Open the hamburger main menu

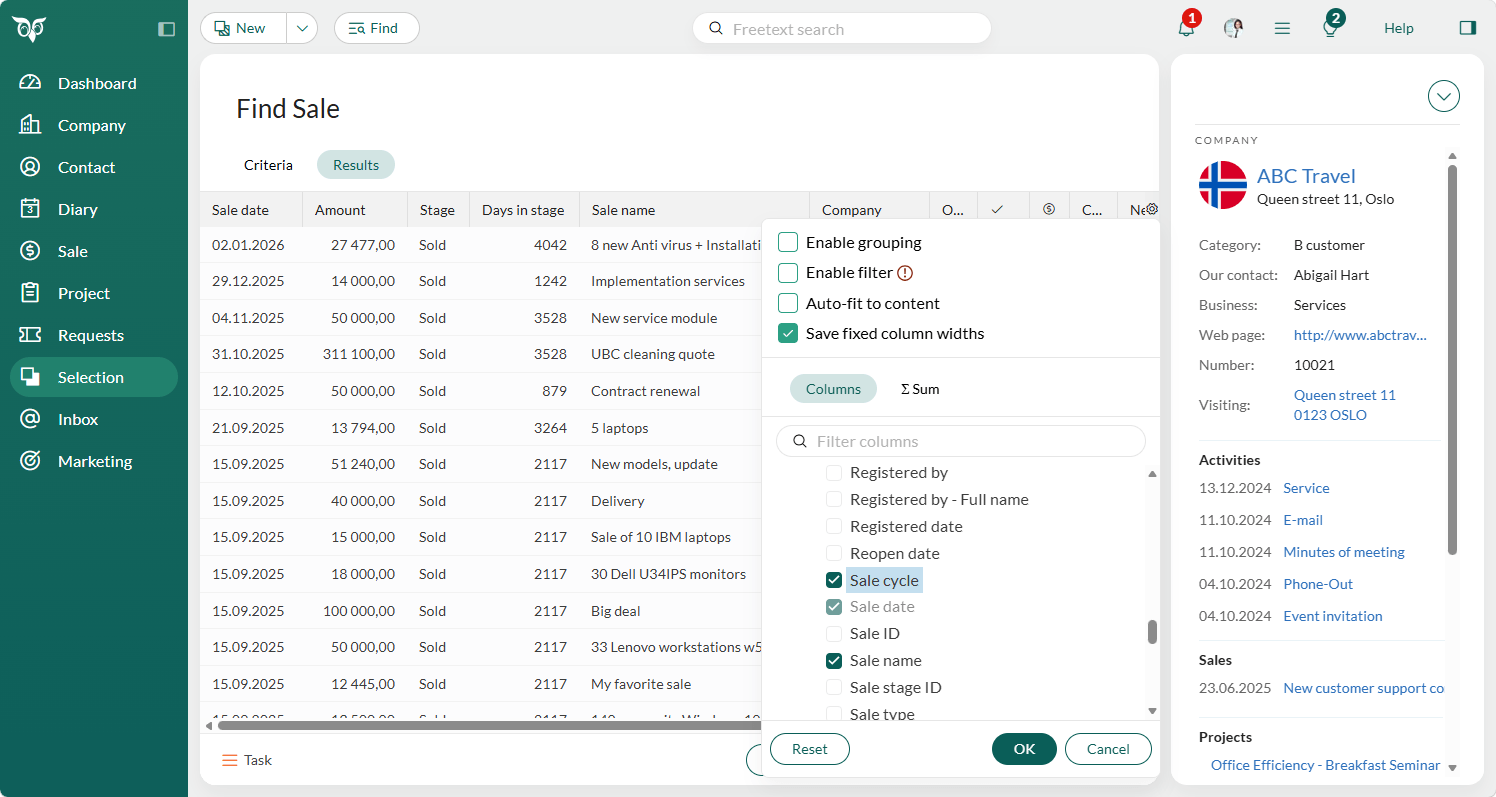coord(1282,28)
